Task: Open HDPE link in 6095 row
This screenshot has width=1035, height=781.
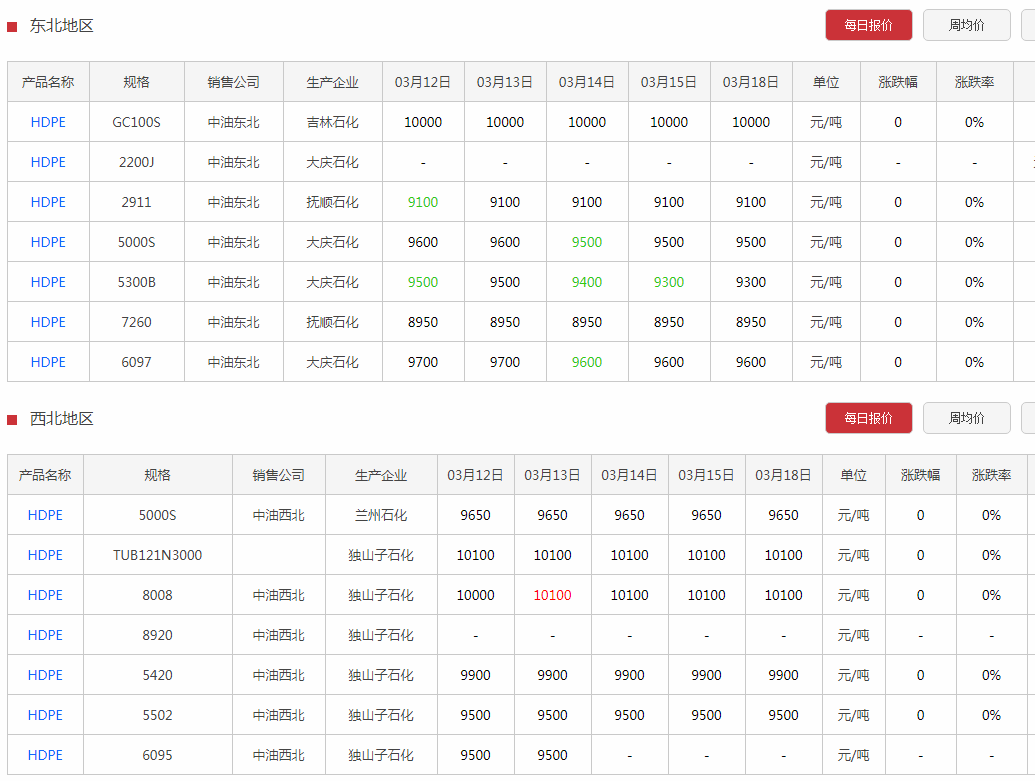Action: coord(45,755)
